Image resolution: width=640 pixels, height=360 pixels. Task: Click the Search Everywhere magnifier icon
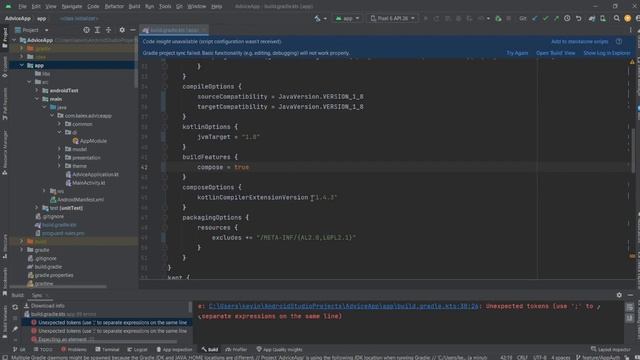[617, 18]
